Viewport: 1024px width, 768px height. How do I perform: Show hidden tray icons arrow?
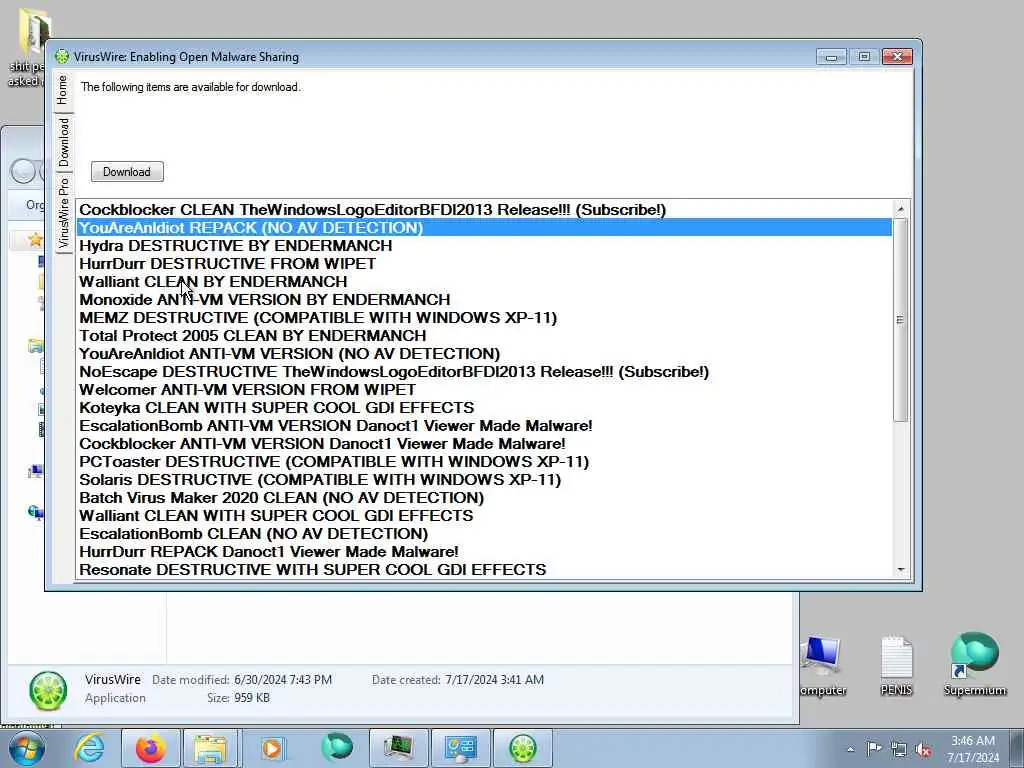click(850, 749)
